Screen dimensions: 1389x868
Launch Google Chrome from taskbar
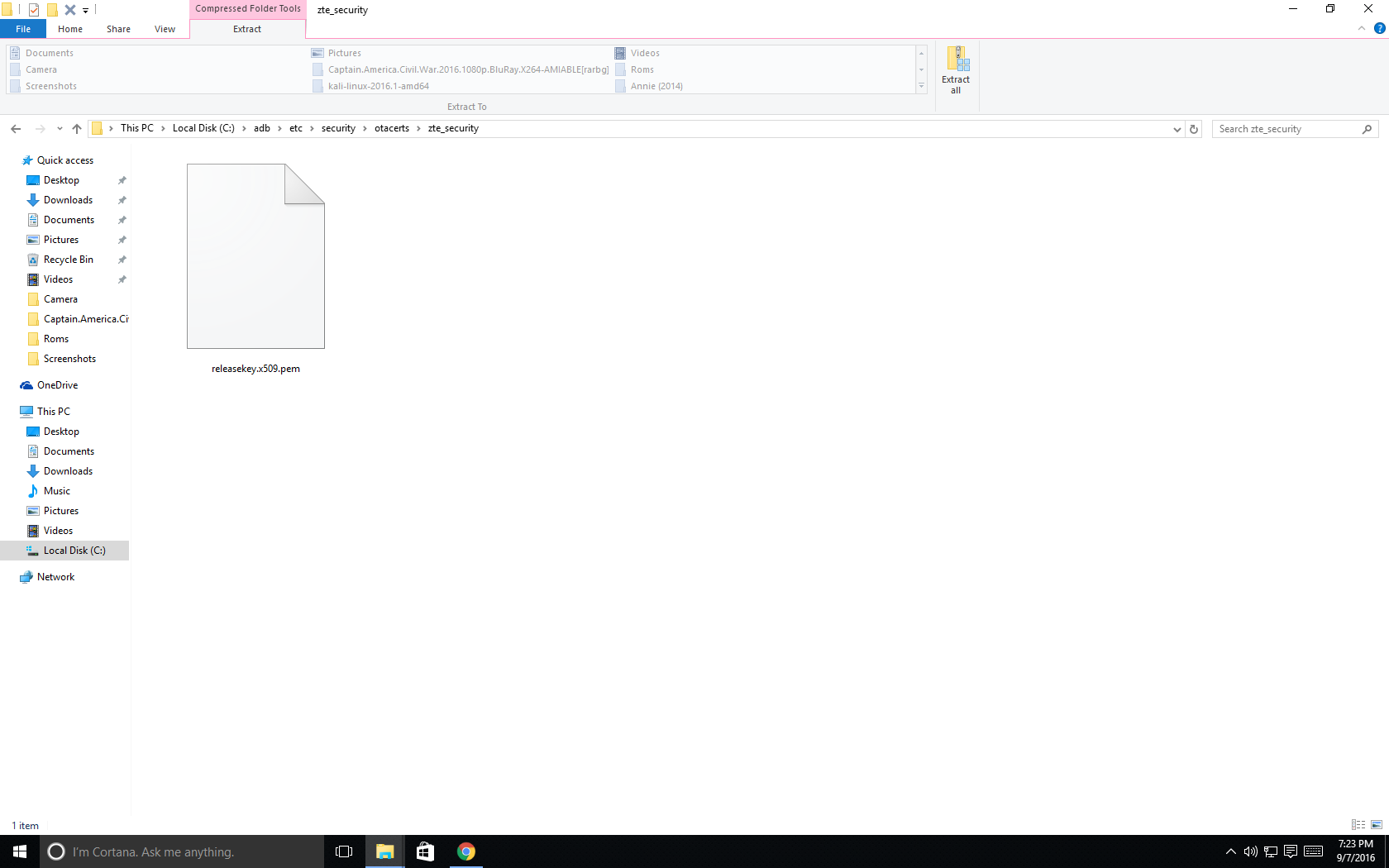466,851
